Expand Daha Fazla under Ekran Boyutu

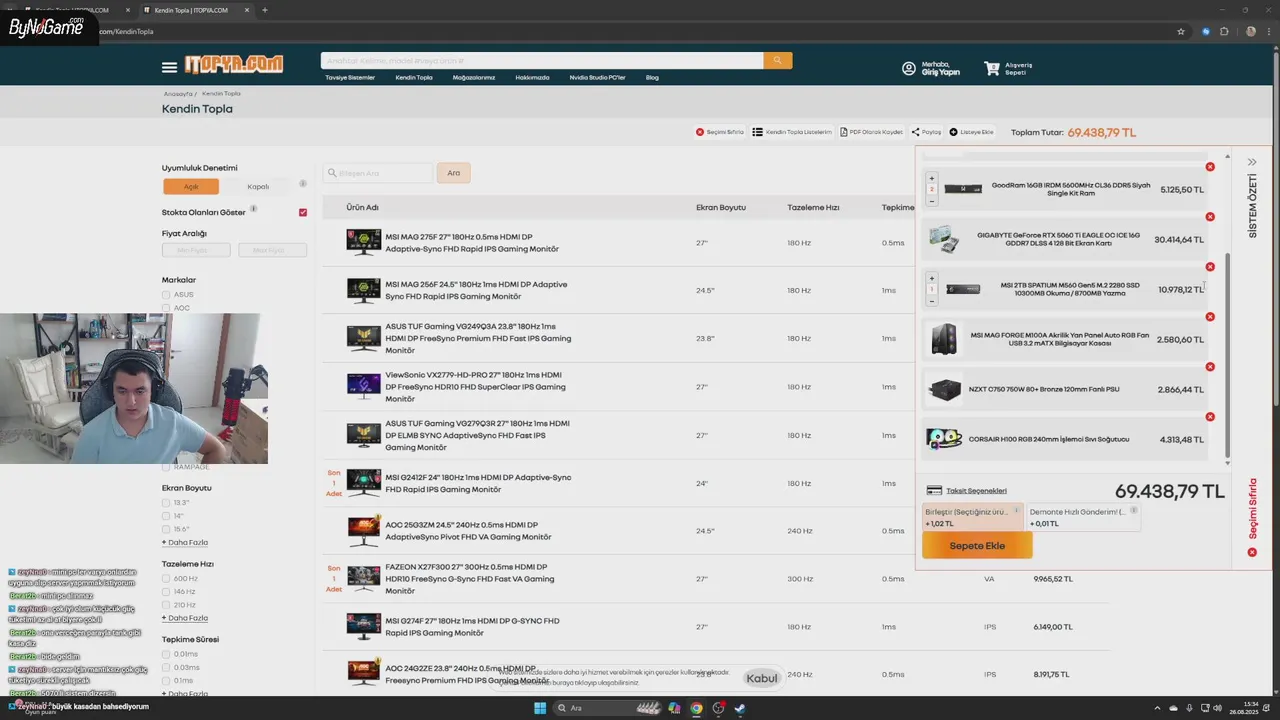point(185,542)
